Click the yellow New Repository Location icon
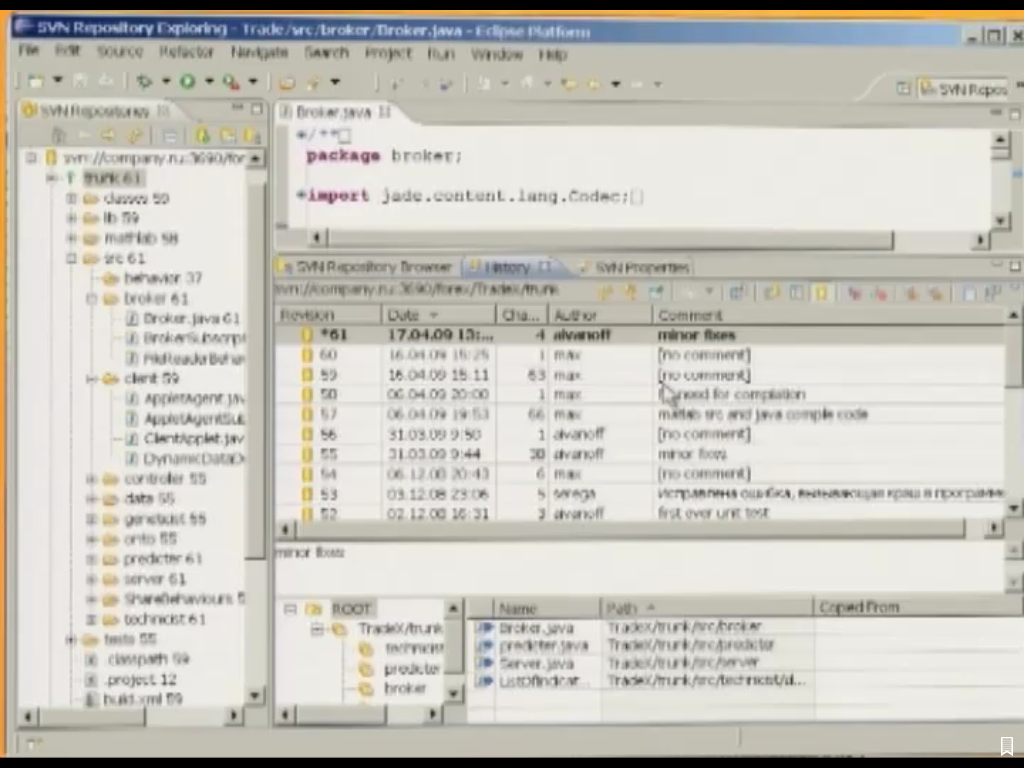The height and width of the screenshot is (768, 1024). pos(203,135)
